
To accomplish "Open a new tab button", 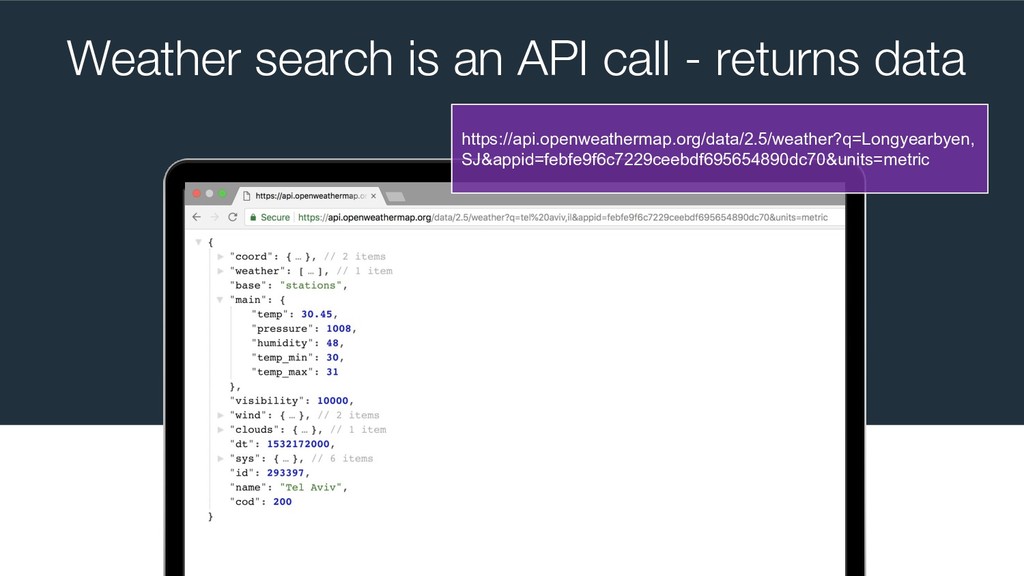I will (x=396, y=197).
